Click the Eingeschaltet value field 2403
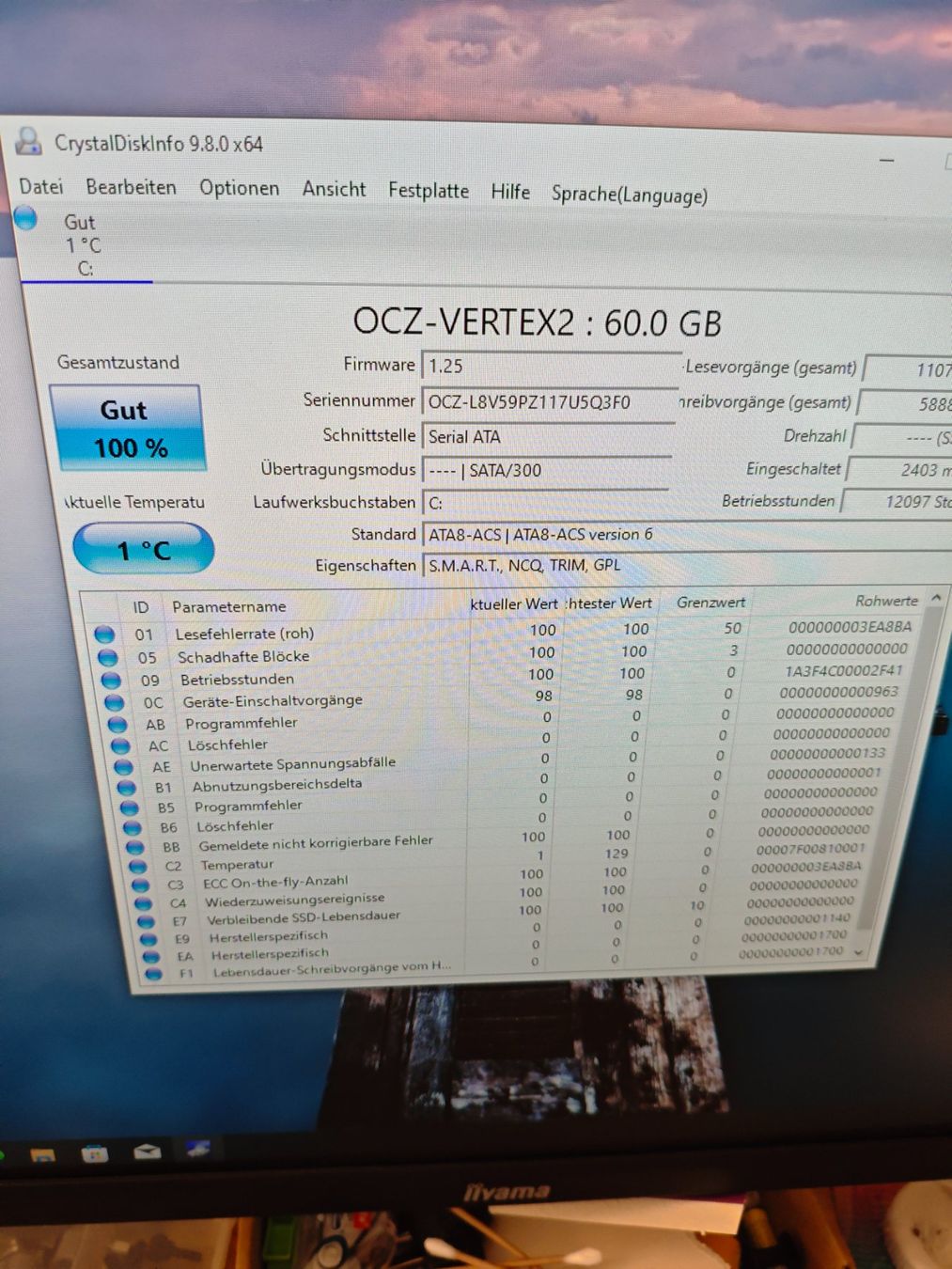The height and width of the screenshot is (1269, 952). tap(901, 469)
